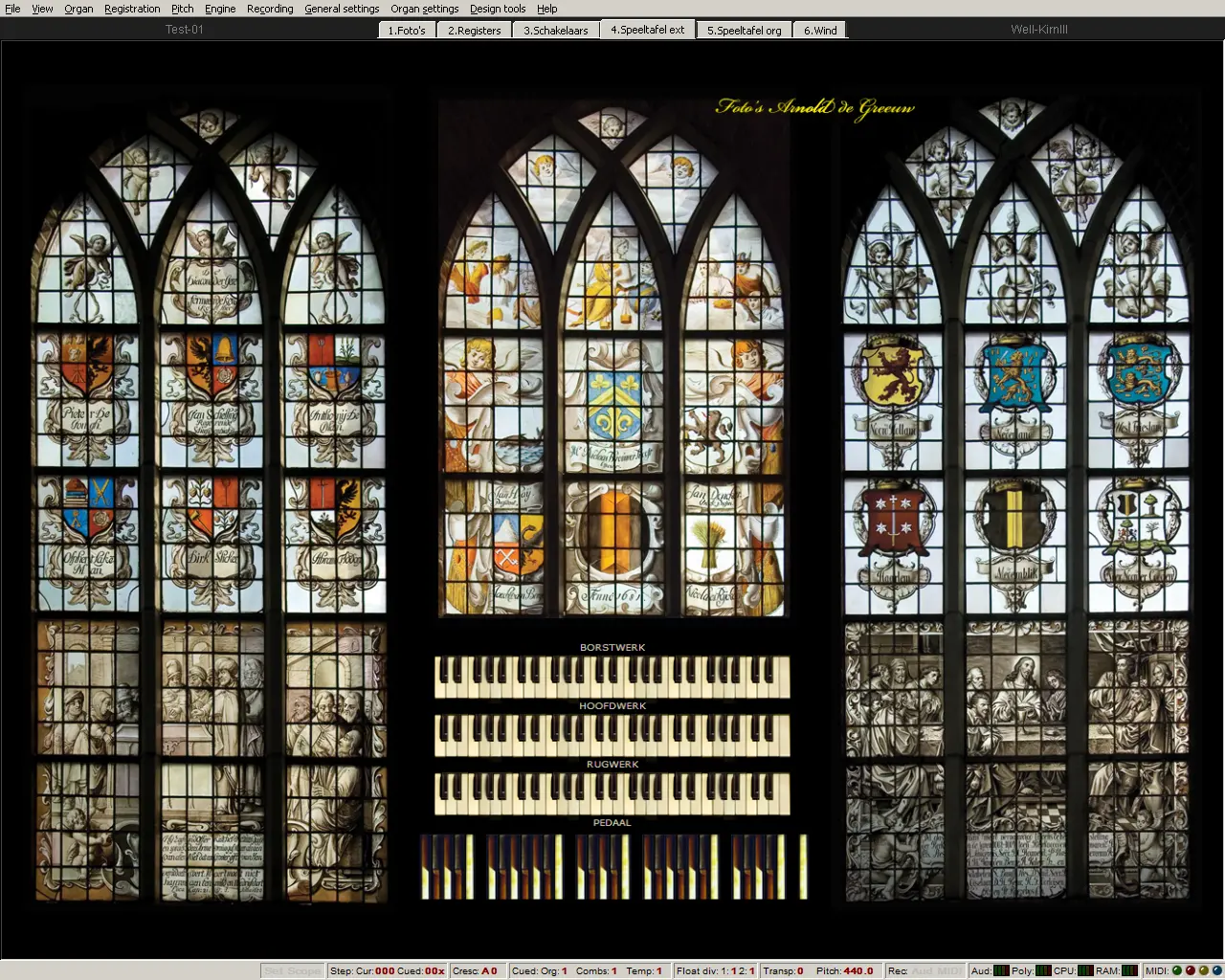Click the CPU usage meter
This screenshot has width=1225, height=980.
point(1086,970)
